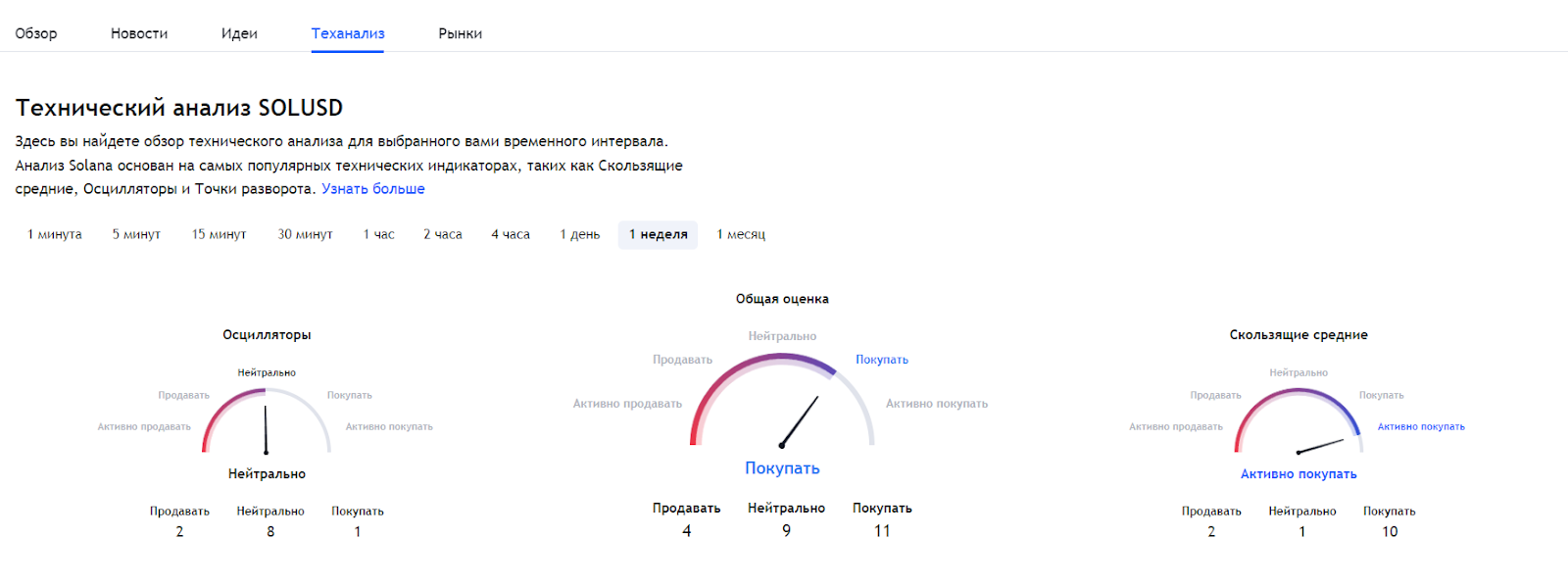Click the Скользящие средние title
This screenshot has height=587, width=1568.
click(x=1298, y=335)
